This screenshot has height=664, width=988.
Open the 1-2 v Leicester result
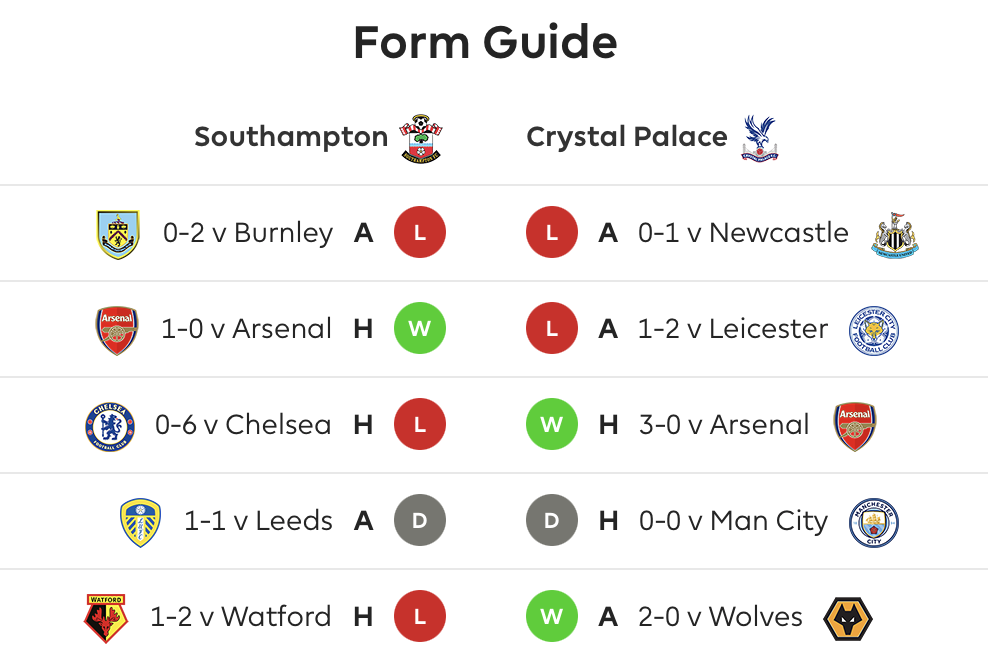(x=733, y=329)
